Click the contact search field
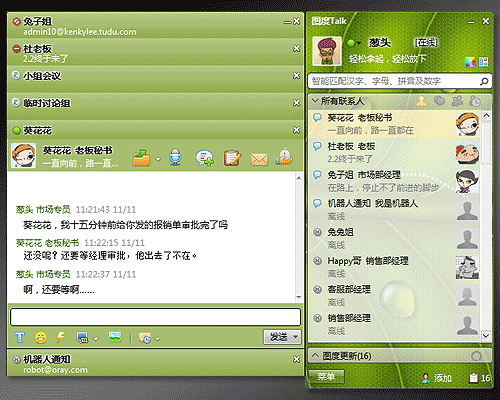Screen dimensions: 500x400 pyautogui.click(x=393, y=81)
